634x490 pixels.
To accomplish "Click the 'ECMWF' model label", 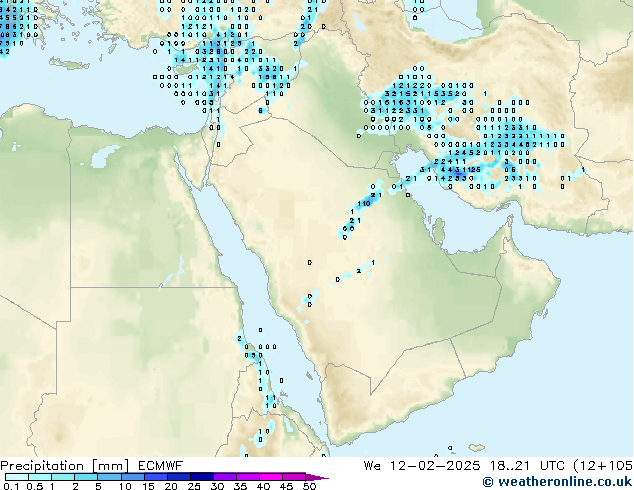I will point(161,466).
